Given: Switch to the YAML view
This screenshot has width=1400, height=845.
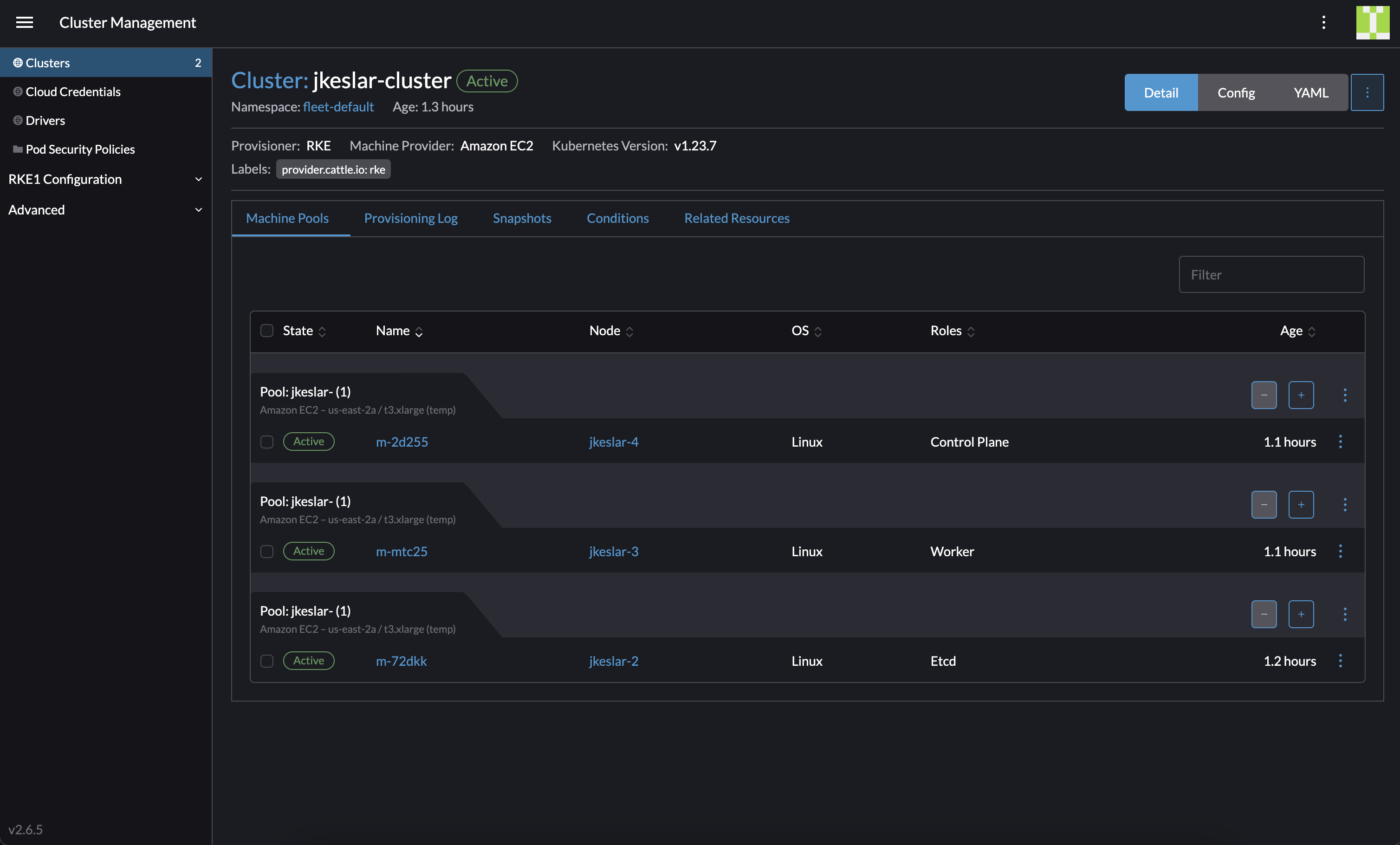Looking at the screenshot, I should (x=1310, y=92).
